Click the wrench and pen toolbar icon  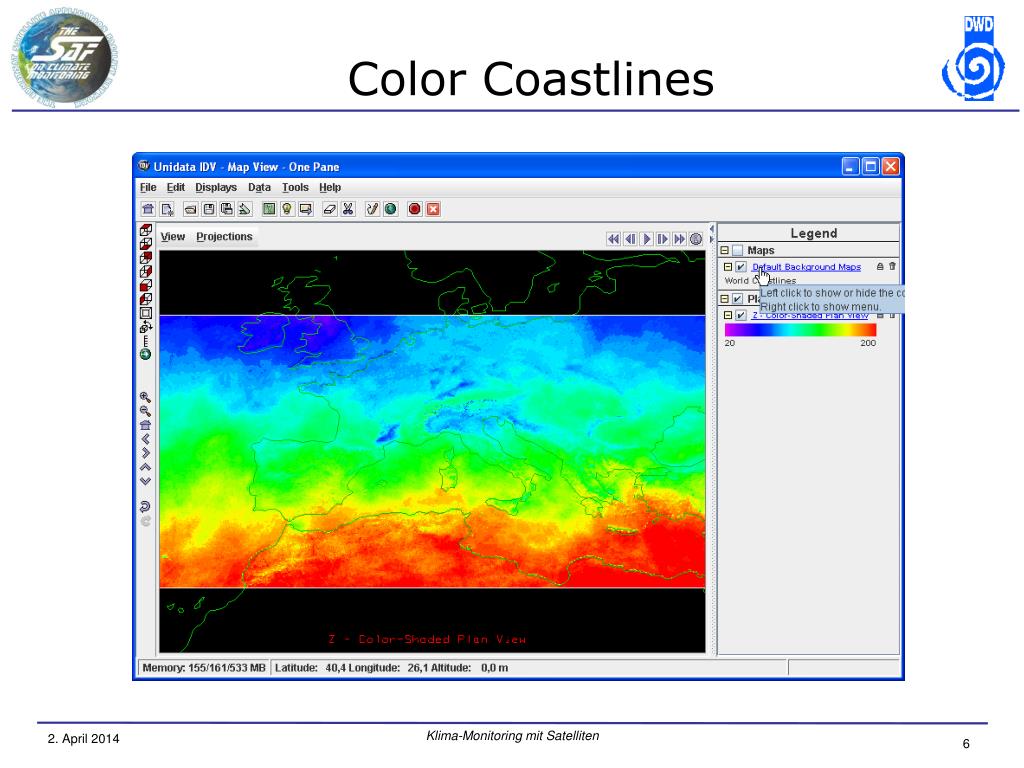[372, 209]
